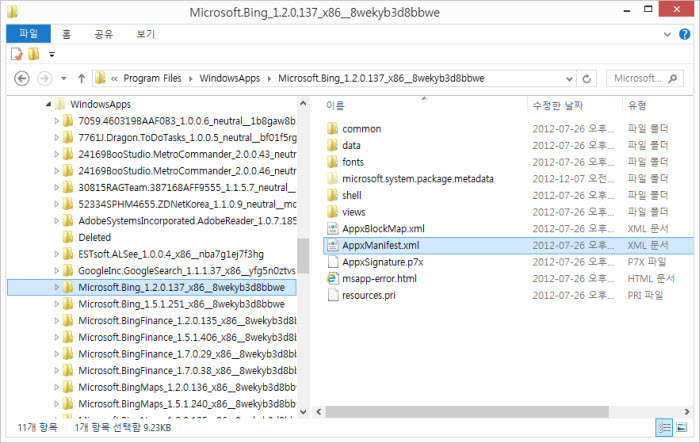
Task: Click WindowsApps in the address path
Action: pyautogui.click(x=229, y=78)
